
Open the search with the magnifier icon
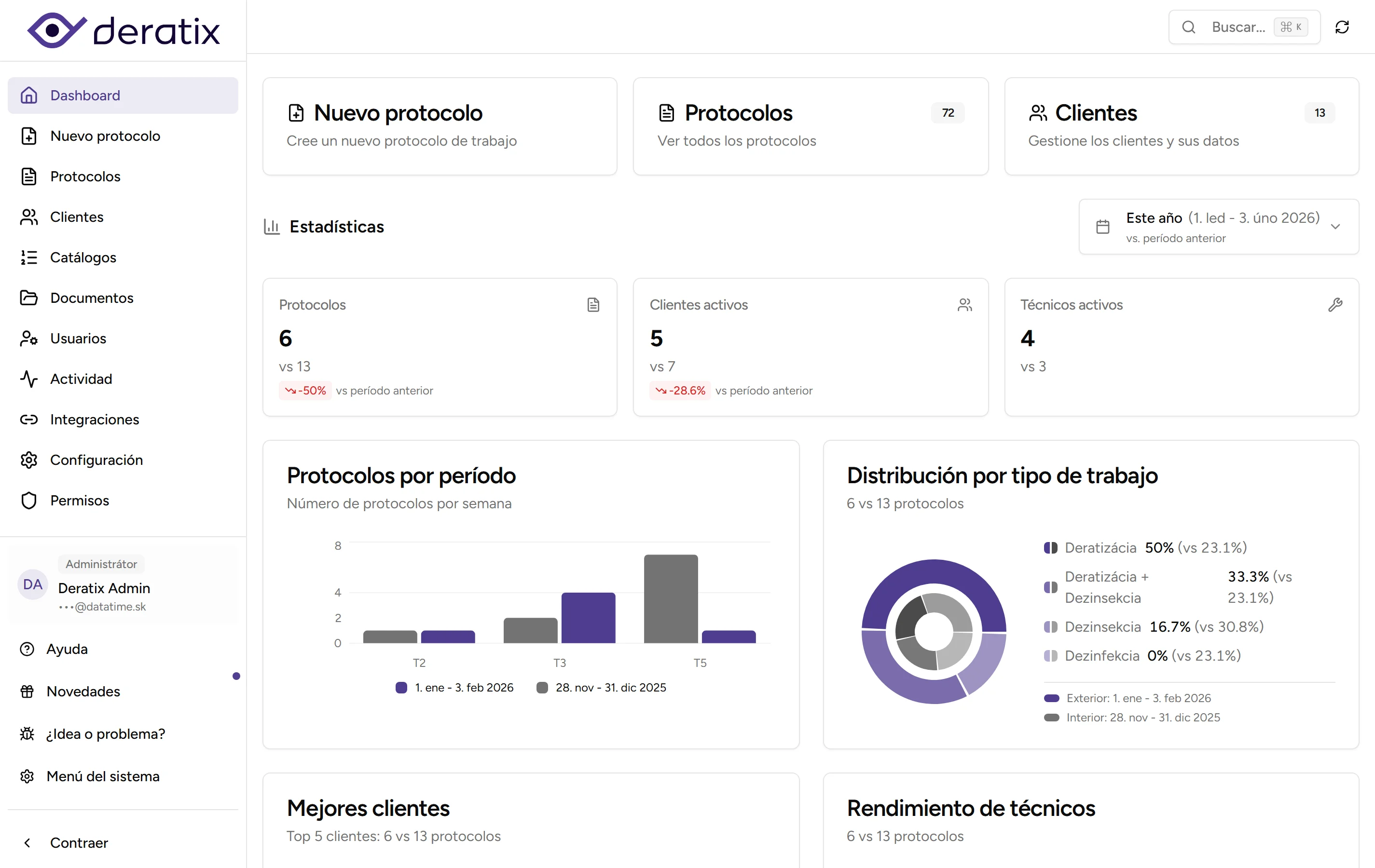click(x=1189, y=27)
